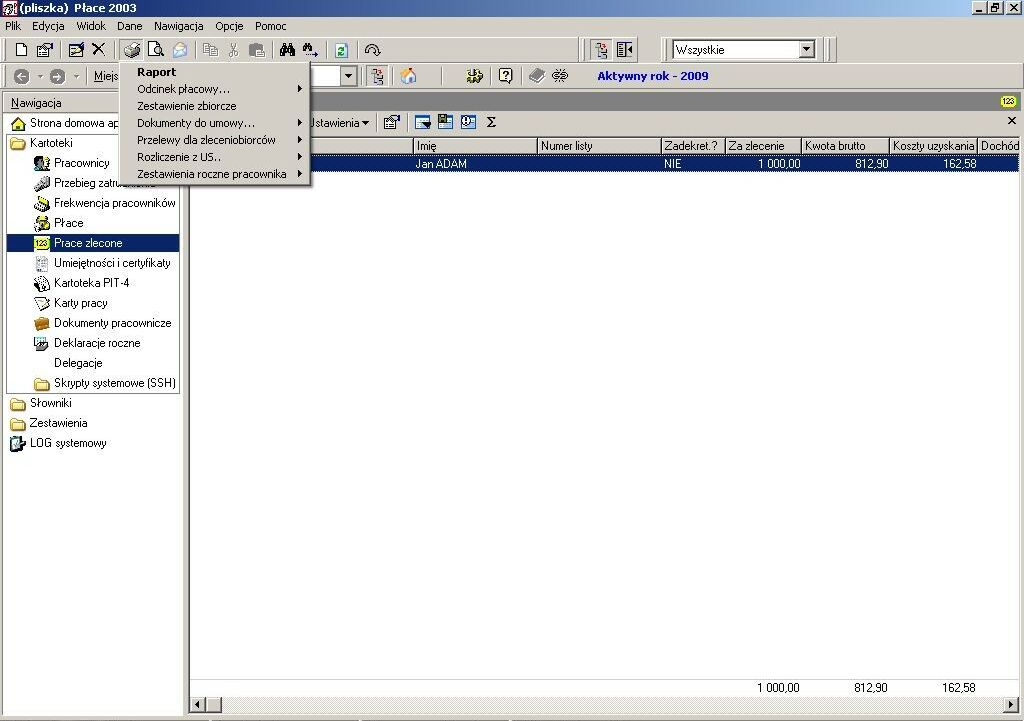Click the Home house icon in second toolbar

408,76
